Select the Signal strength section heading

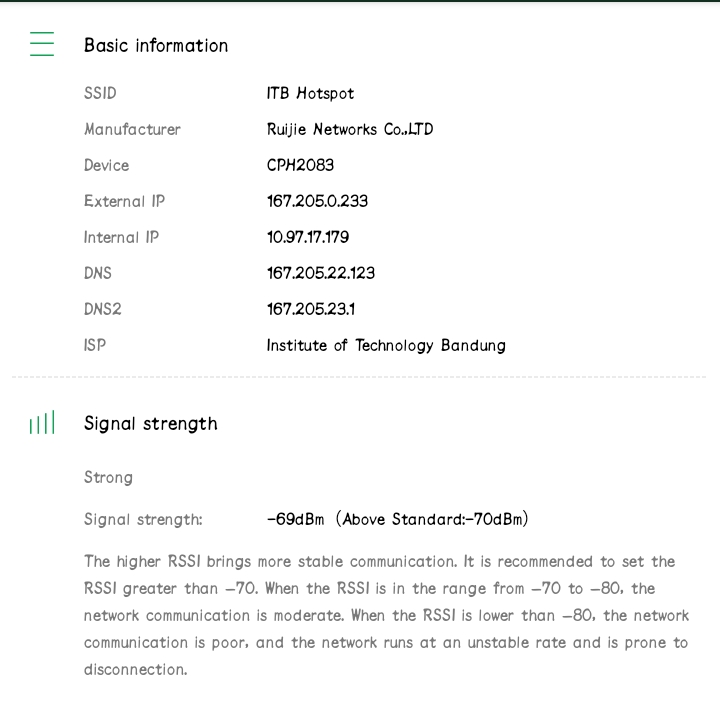[150, 423]
